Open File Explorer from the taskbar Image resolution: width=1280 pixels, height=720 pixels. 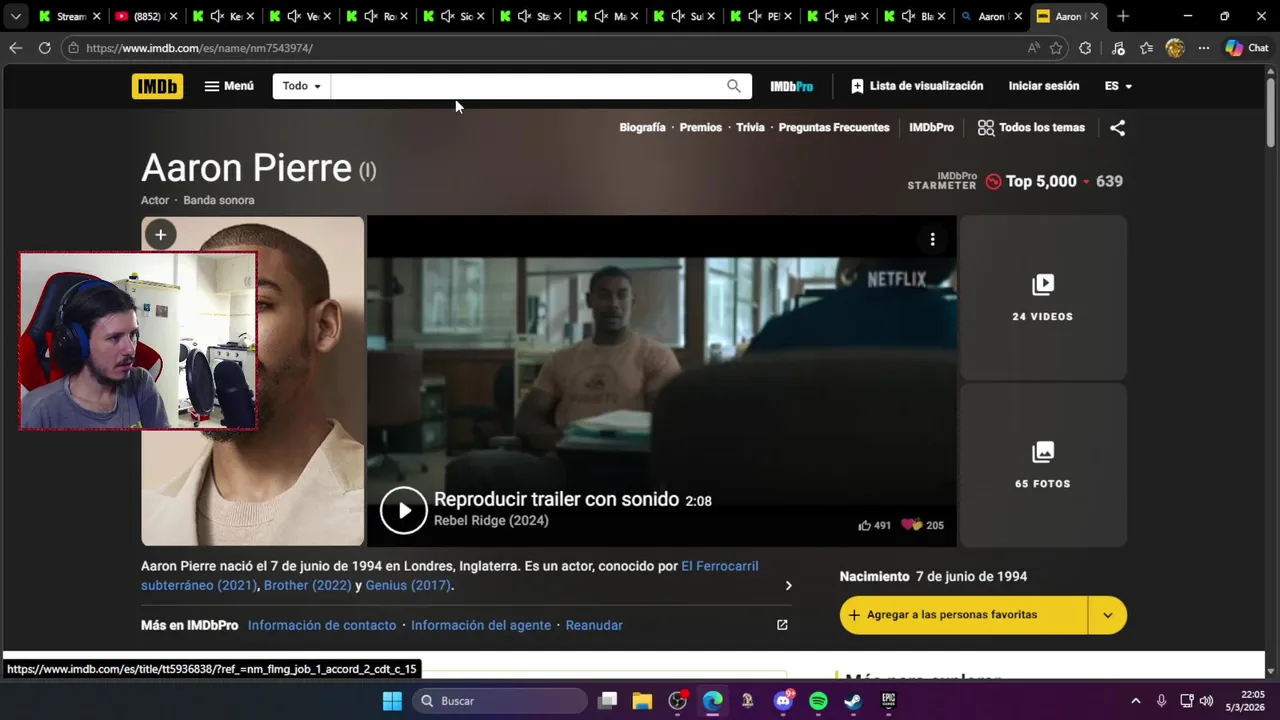642,701
